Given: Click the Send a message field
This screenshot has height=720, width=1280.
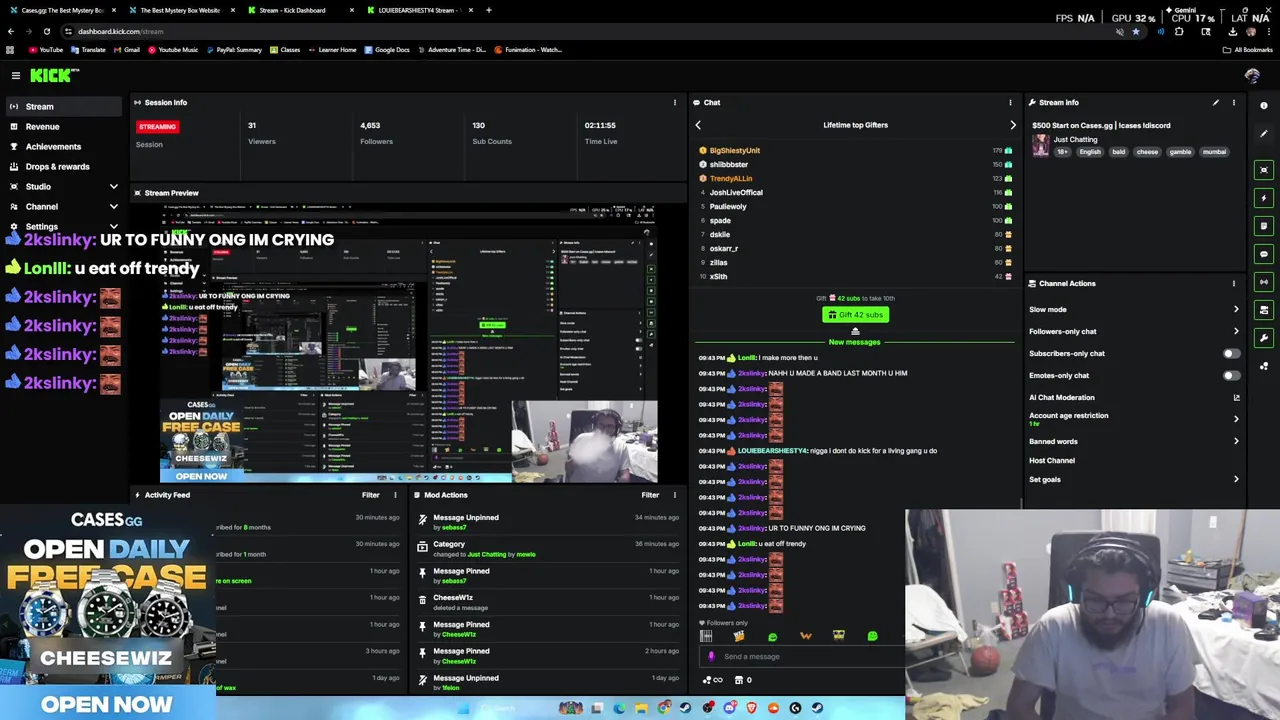Looking at the screenshot, I should point(800,657).
